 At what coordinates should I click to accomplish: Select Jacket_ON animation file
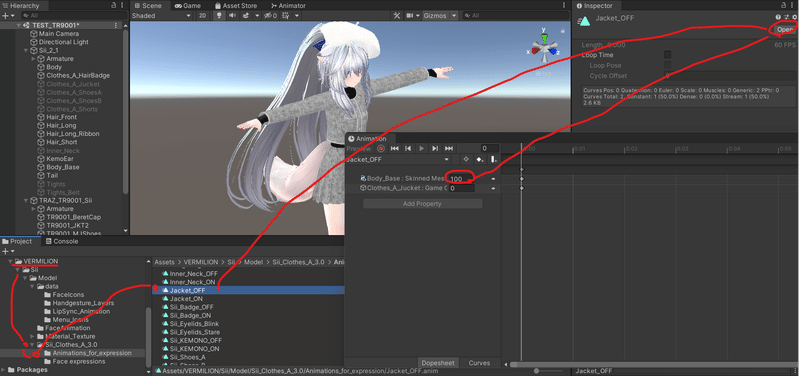click(186, 298)
